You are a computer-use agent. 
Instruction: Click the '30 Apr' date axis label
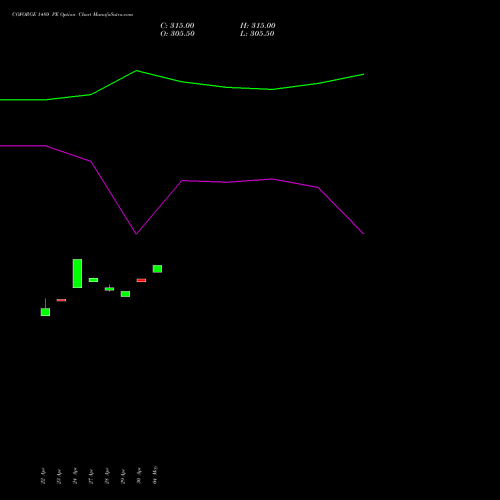139,476
